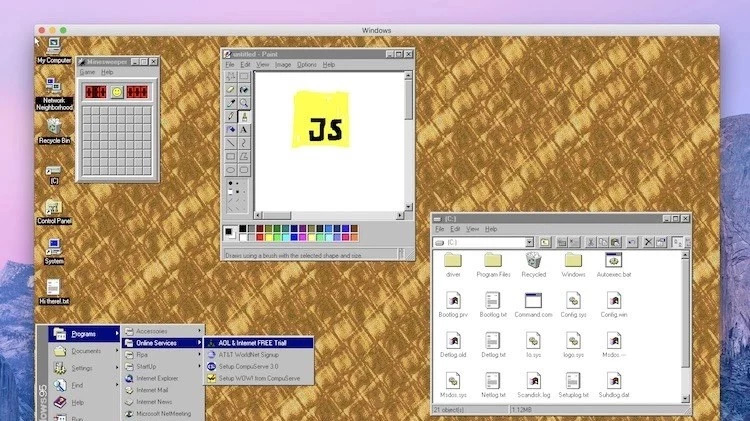Open the View menu in C: window
Viewport: 750px width, 421px height.
point(473,229)
